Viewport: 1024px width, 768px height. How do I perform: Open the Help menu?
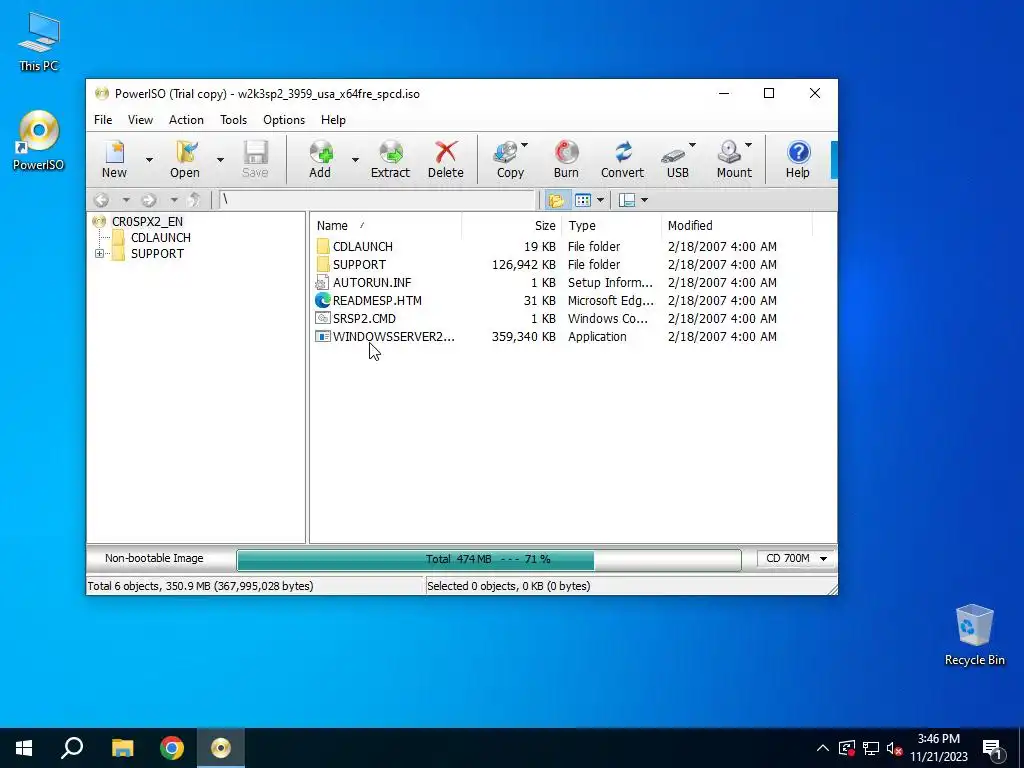coord(333,120)
